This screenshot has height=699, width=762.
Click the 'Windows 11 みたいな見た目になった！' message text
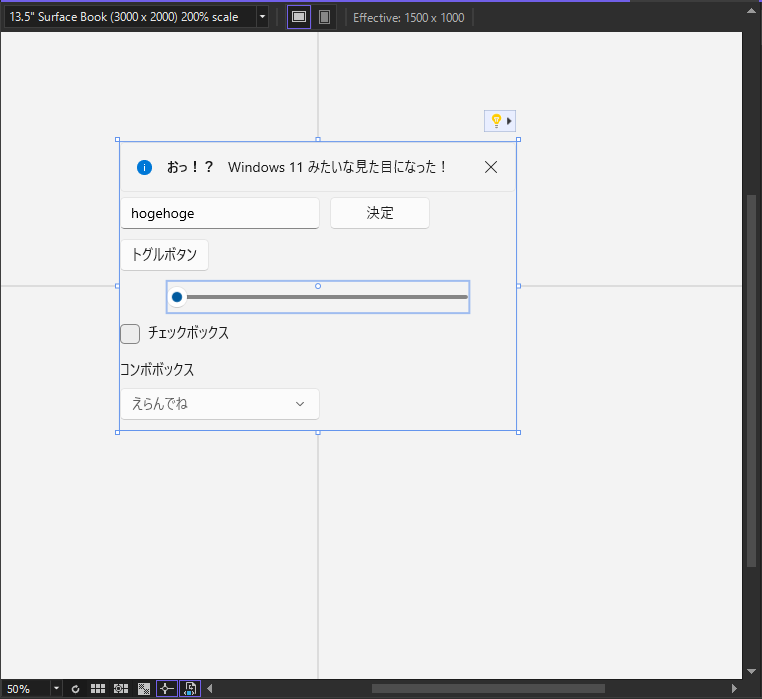tap(338, 167)
